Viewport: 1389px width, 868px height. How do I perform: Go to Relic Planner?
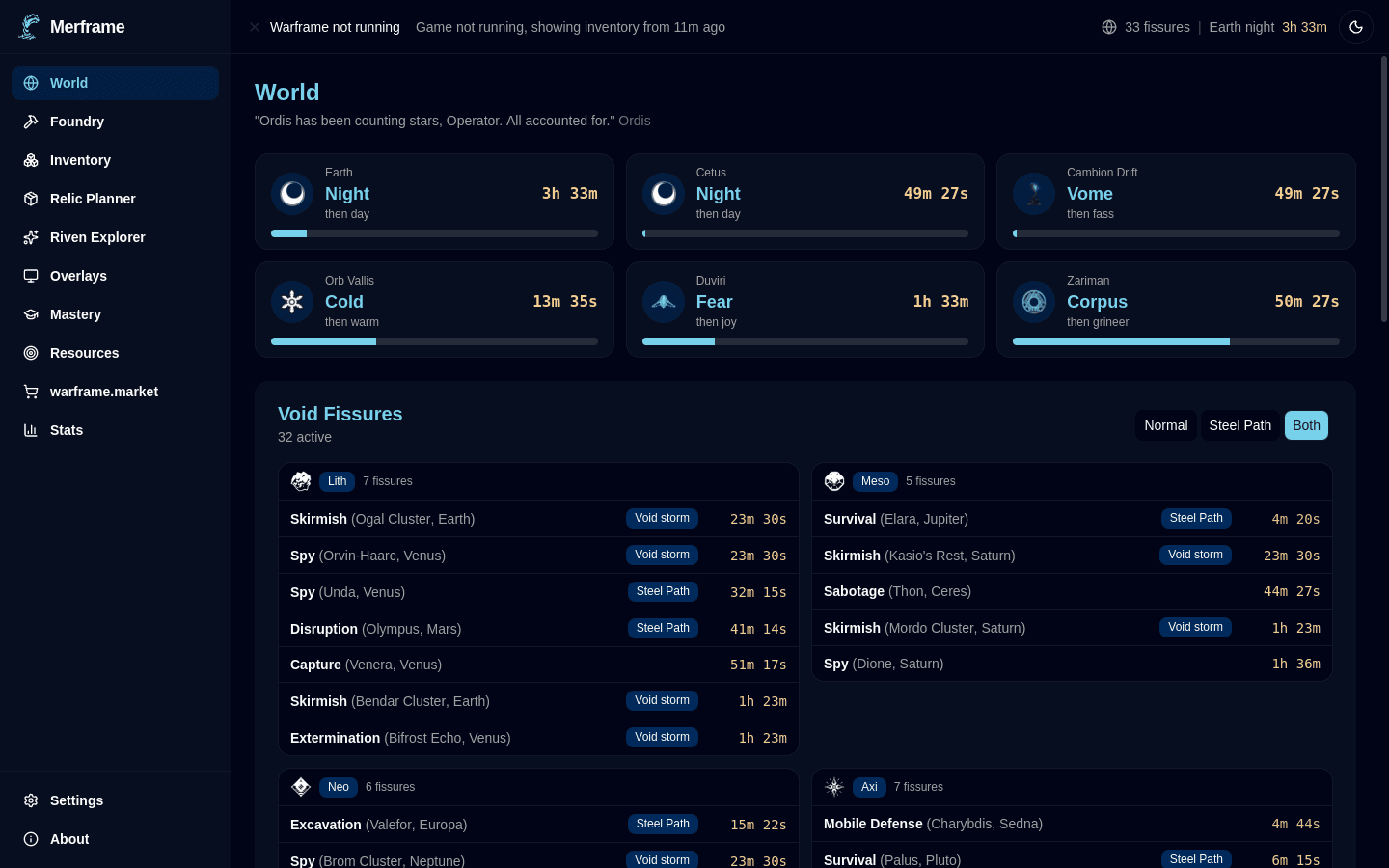(116, 199)
